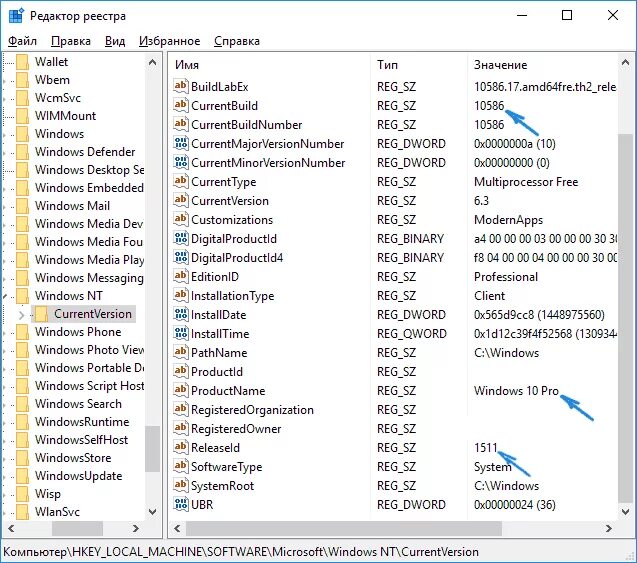
Task: Select the InstallationType value icon
Action: pyautogui.click(x=180, y=295)
